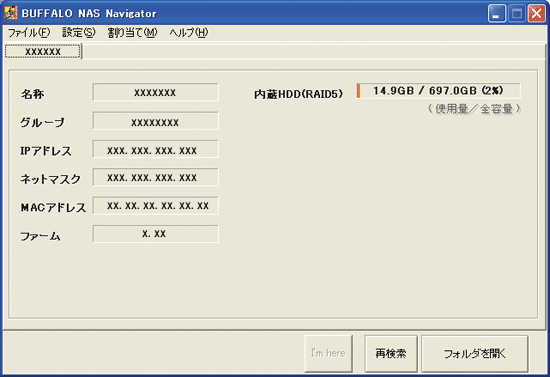The height and width of the screenshot is (377, 550).
Task: Click the MACアドレス label
Action: pos(53,207)
